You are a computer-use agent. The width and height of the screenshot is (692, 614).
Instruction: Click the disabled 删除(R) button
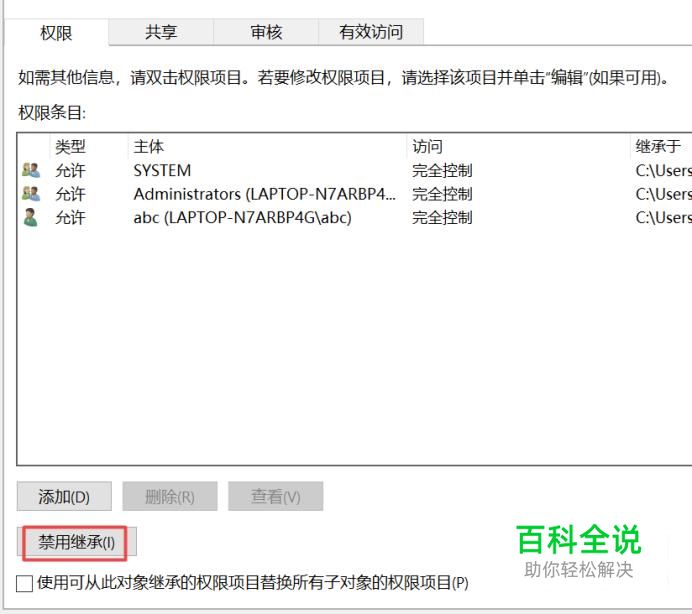pos(170,496)
